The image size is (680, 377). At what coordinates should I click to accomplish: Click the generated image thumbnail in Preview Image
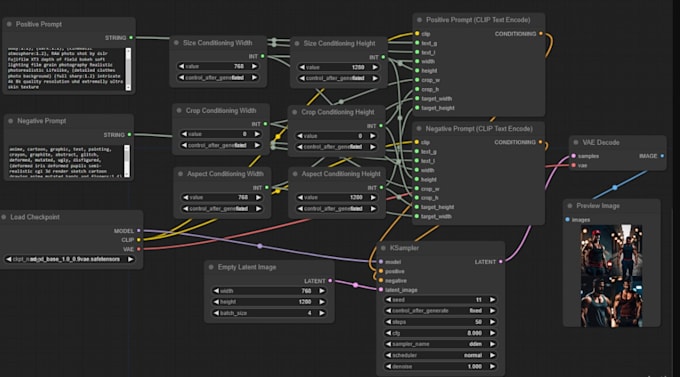(x=611, y=275)
